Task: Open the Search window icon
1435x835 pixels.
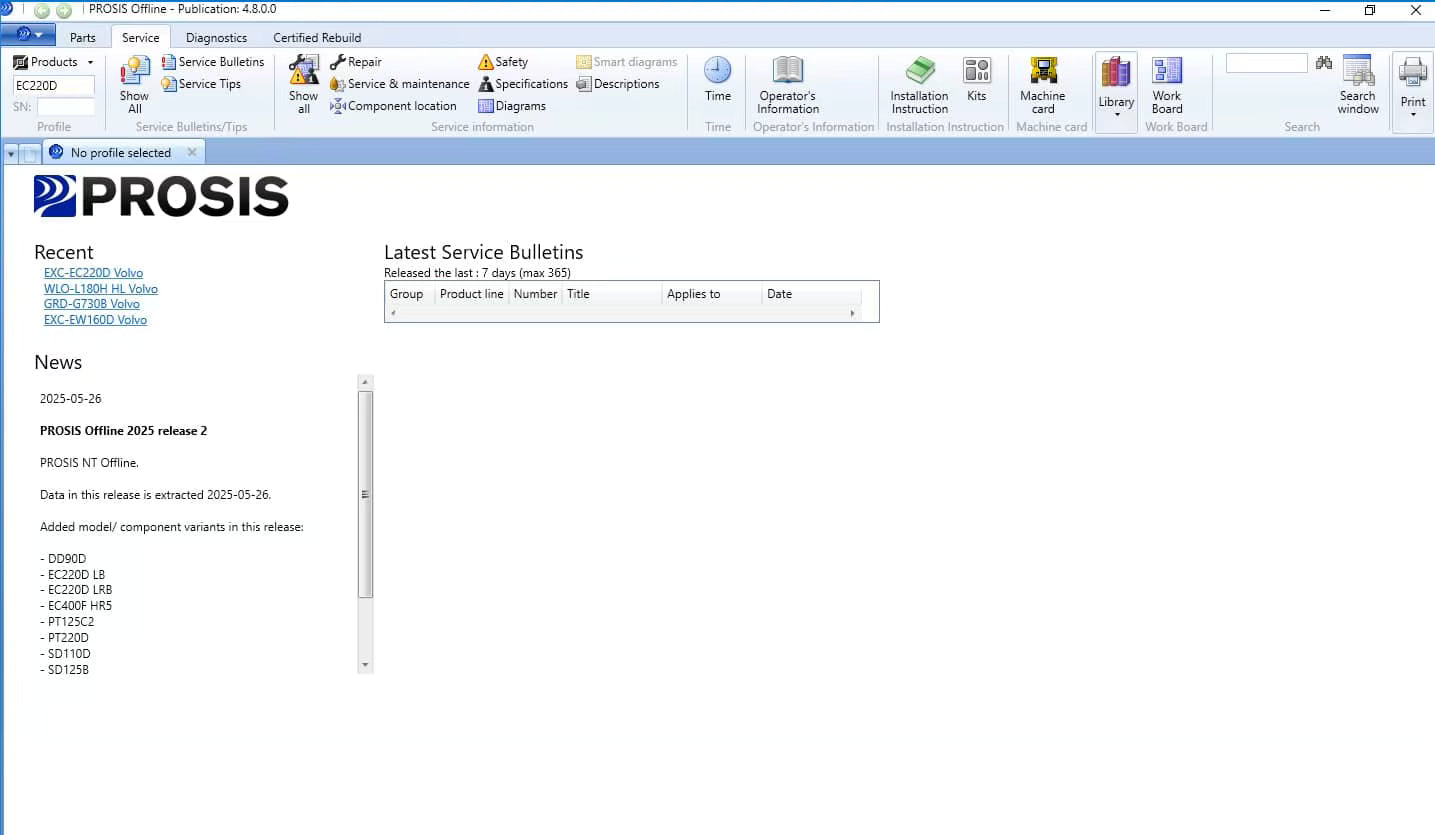Action: (x=1358, y=71)
